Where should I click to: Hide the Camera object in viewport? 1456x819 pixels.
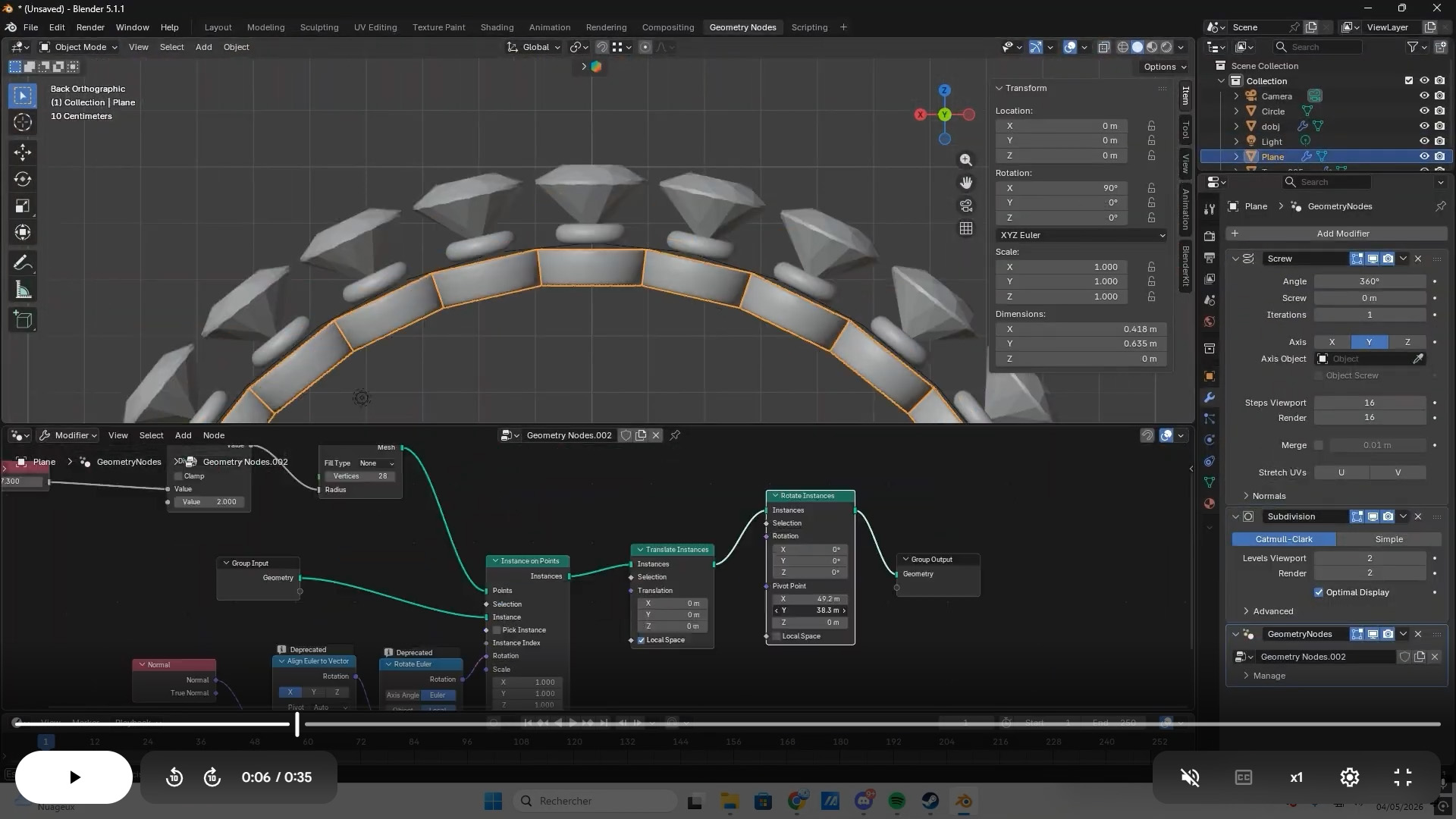(x=1424, y=96)
